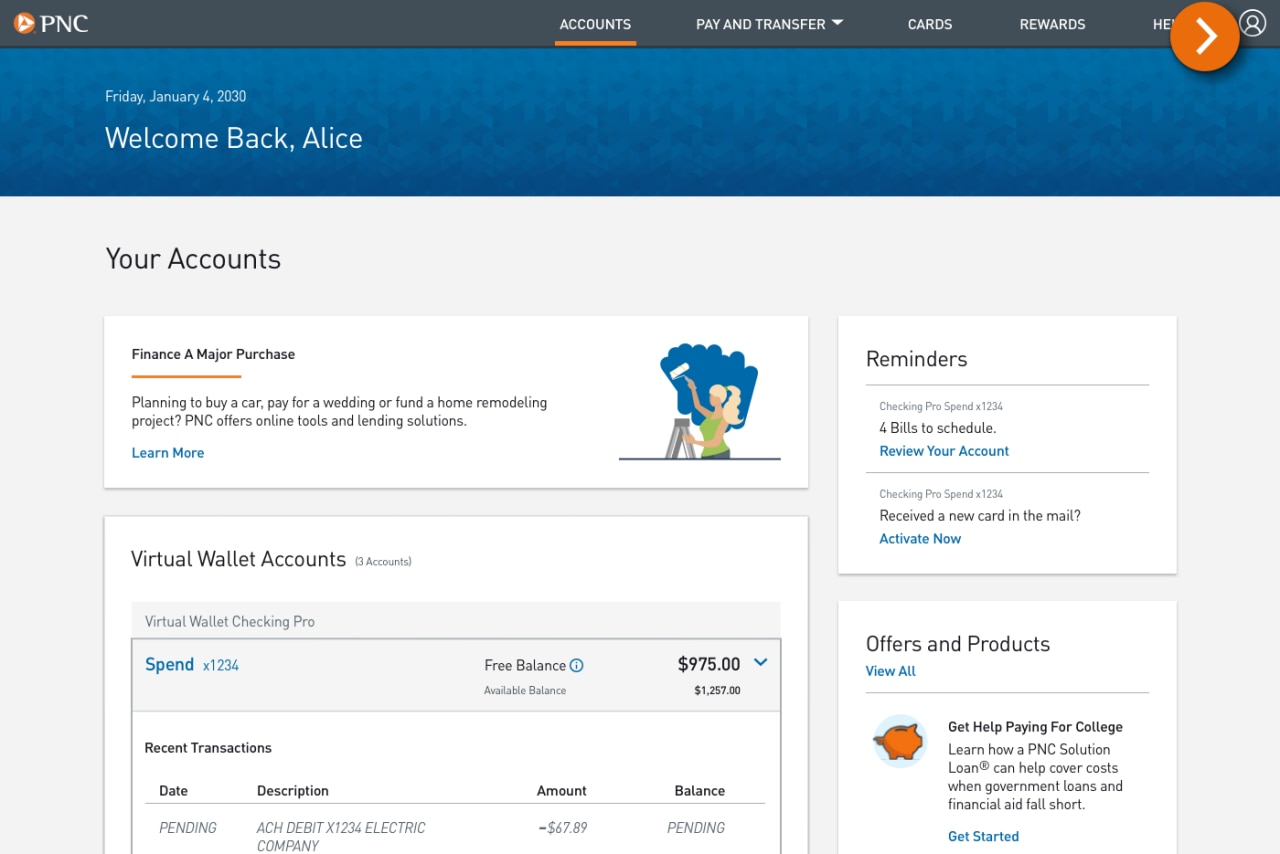Click the underline indicator below Finance A Major Purchase
This screenshot has width=1280, height=854.
(185, 375)
